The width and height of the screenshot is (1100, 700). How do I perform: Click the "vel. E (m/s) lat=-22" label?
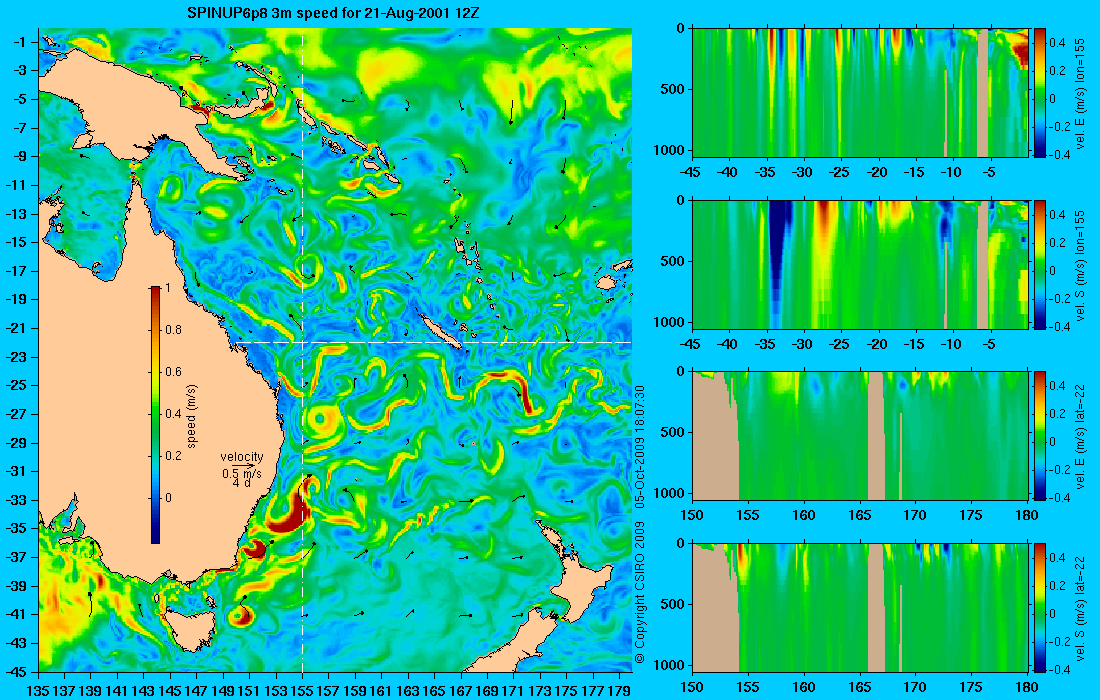click(1080, 435)
